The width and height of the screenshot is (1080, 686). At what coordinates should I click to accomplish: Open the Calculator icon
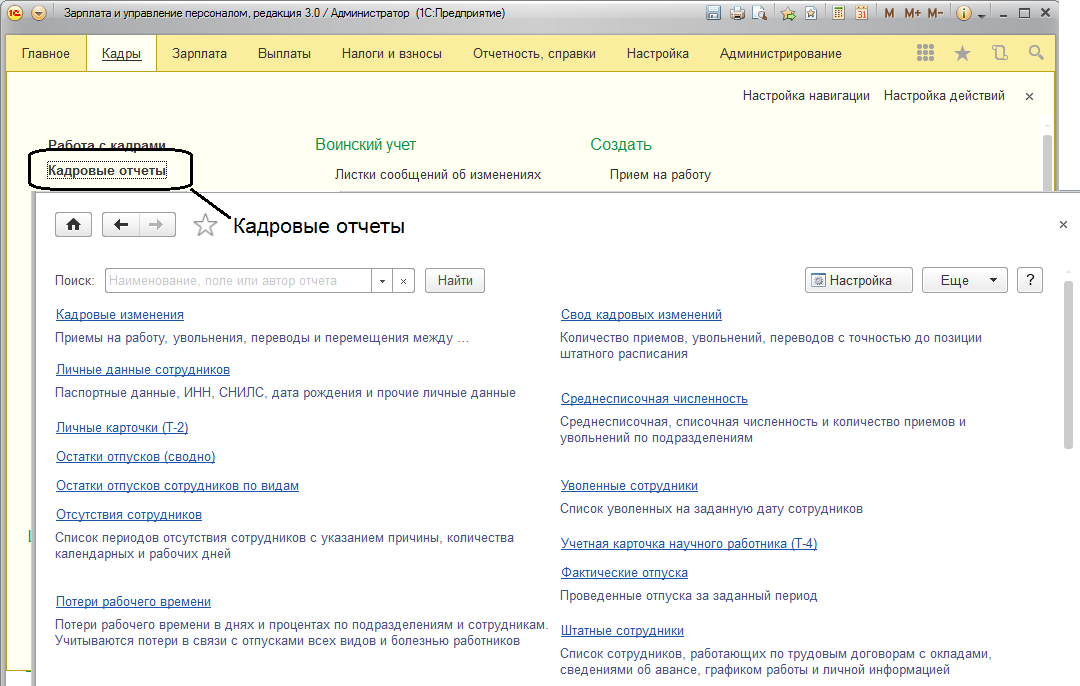tap(838, 13)
